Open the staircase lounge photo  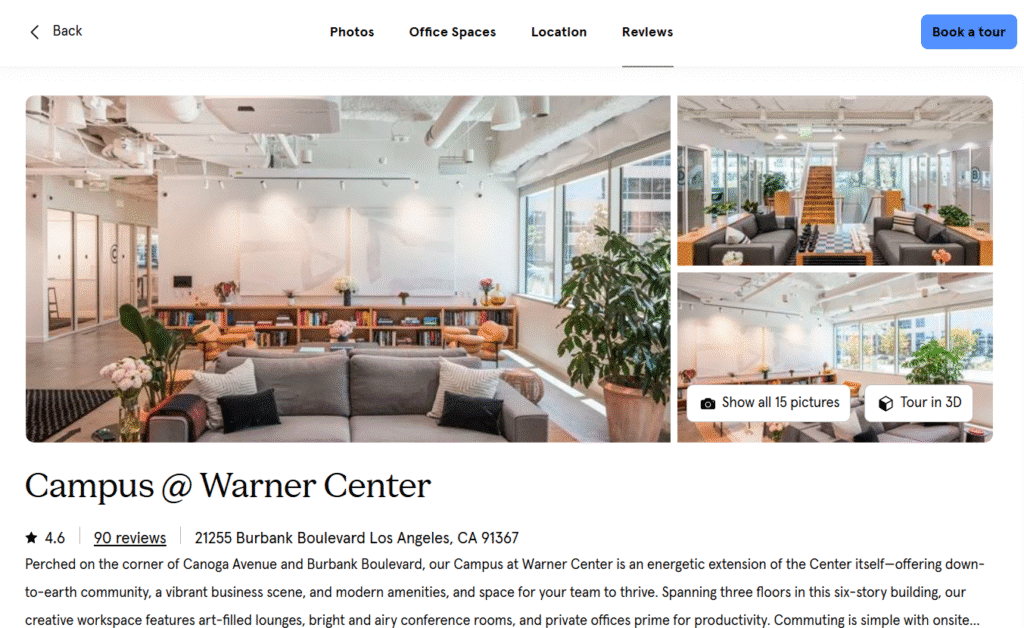[835, 181]
